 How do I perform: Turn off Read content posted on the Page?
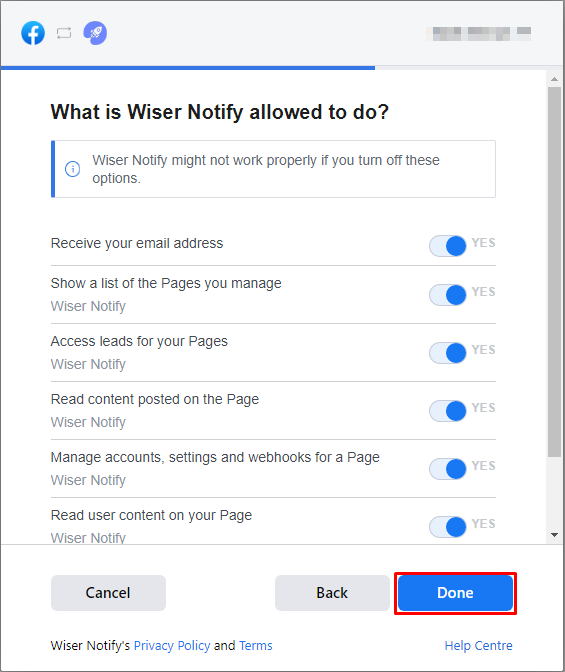[448, 411]
